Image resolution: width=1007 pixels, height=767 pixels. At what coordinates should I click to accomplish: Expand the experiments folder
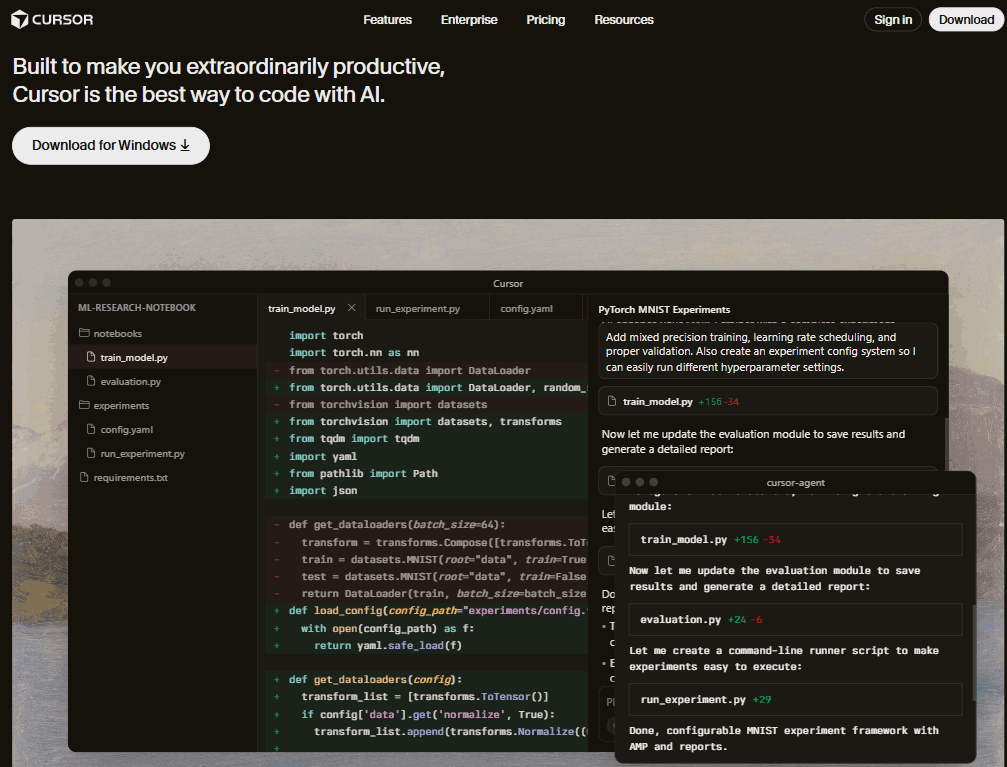coord(121,405)
